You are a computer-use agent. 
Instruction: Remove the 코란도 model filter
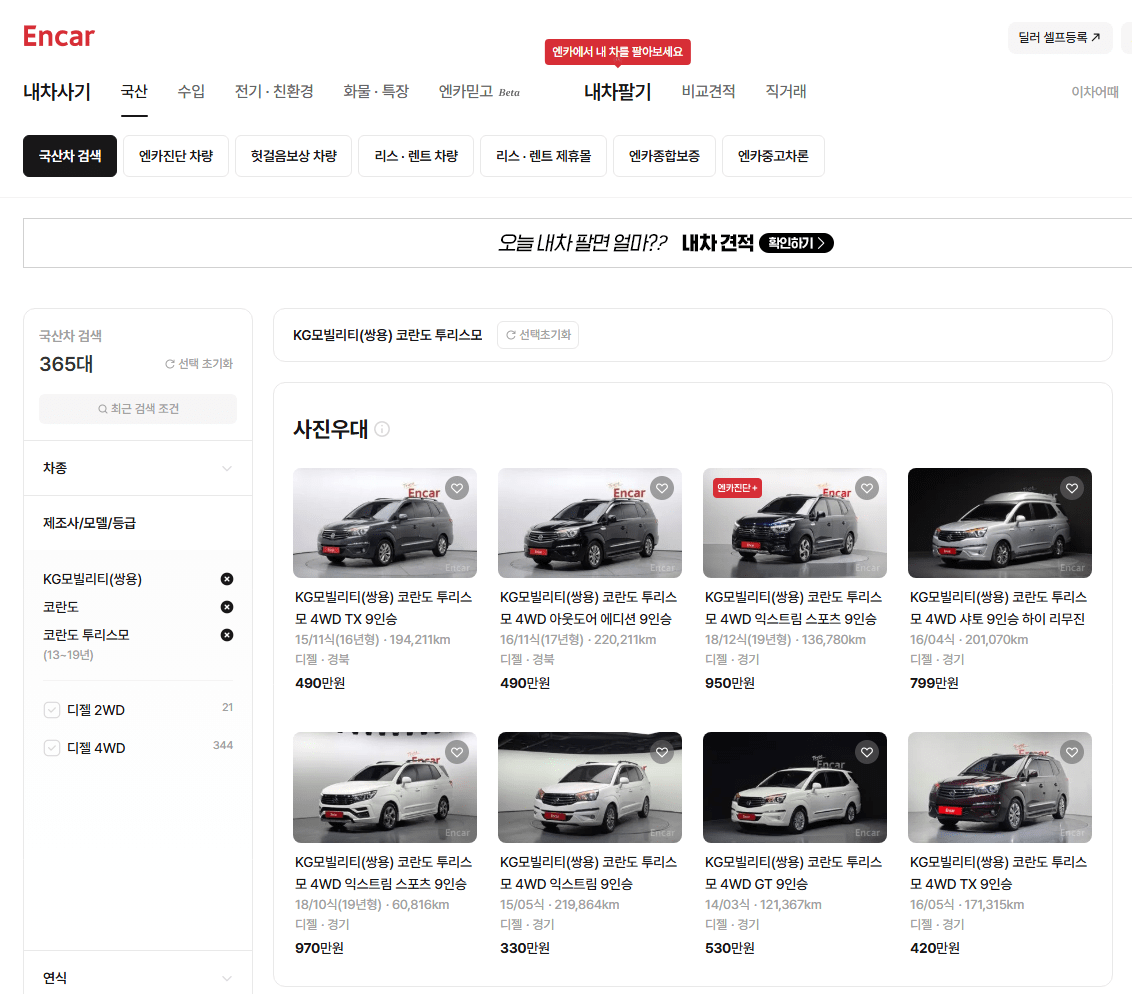pos(227,607)
